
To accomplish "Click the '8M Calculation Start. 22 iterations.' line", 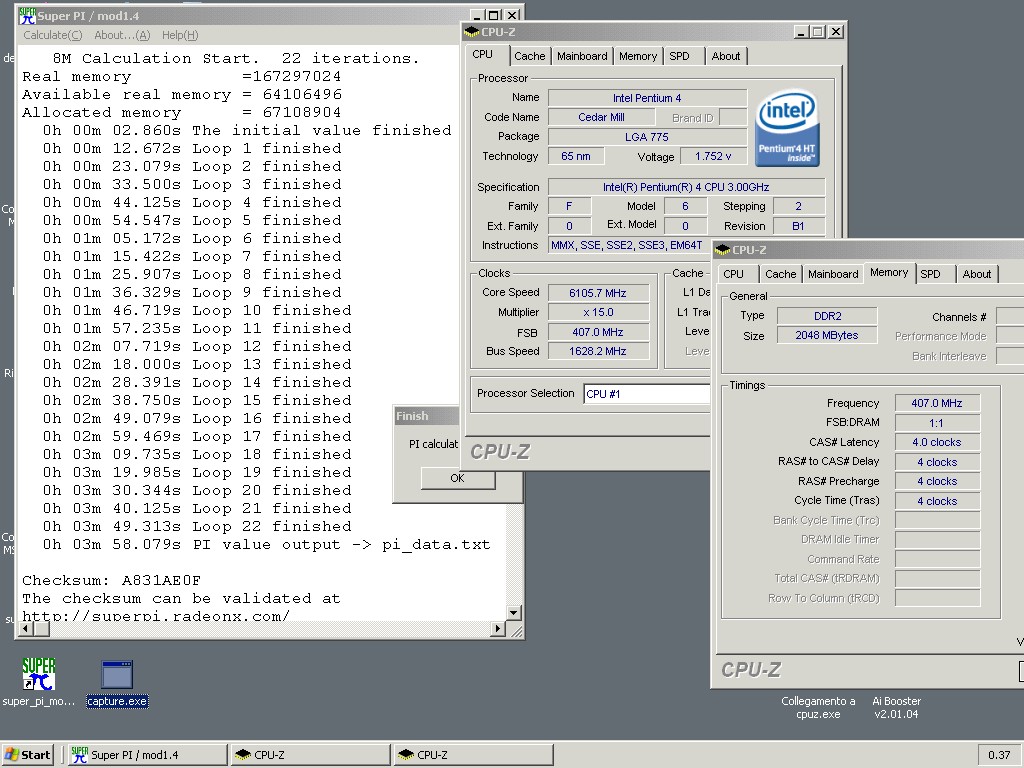I will click(236, 59).
